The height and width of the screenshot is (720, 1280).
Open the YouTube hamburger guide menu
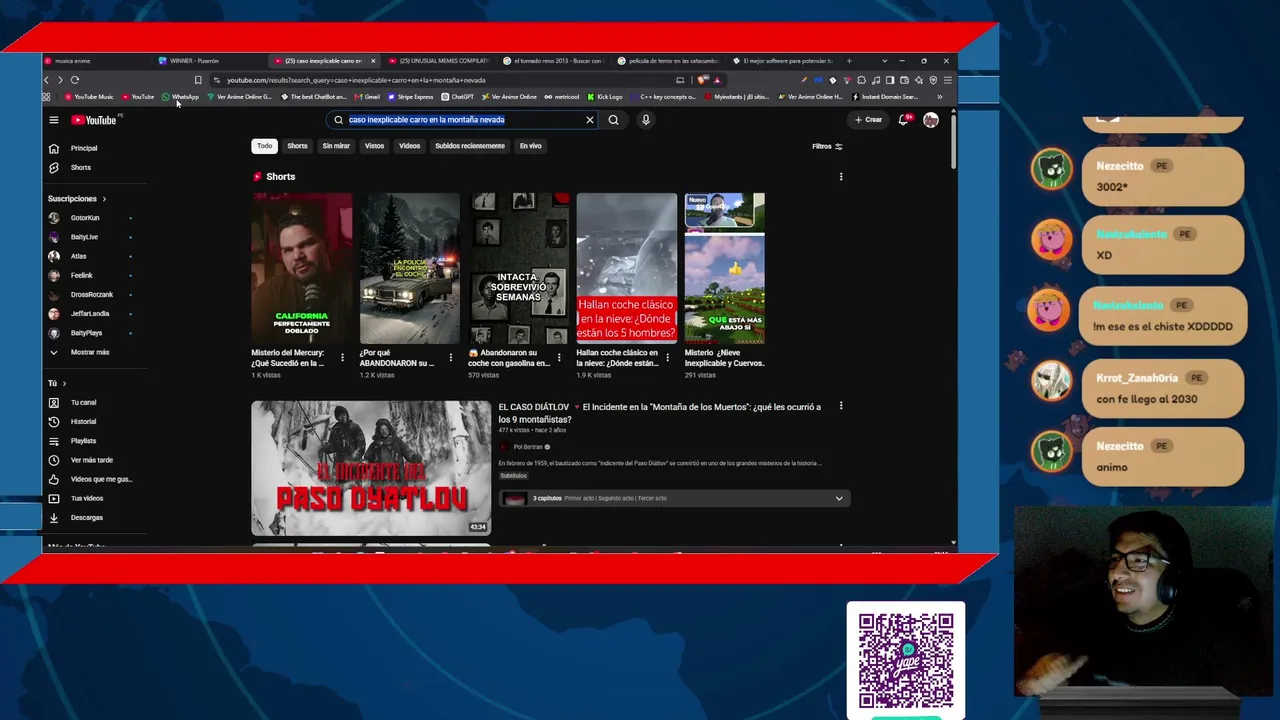point(54,120)
